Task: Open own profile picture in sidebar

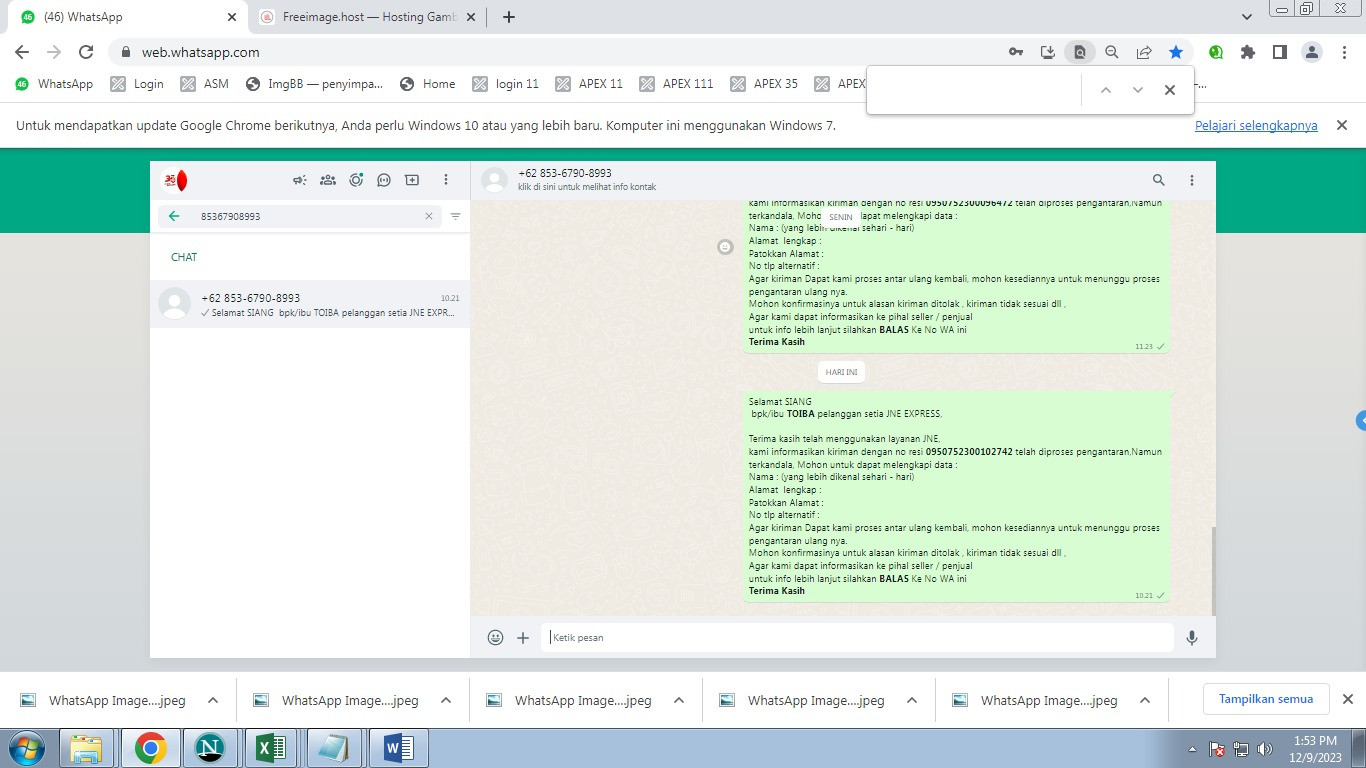Action: [x=175, y=180]
